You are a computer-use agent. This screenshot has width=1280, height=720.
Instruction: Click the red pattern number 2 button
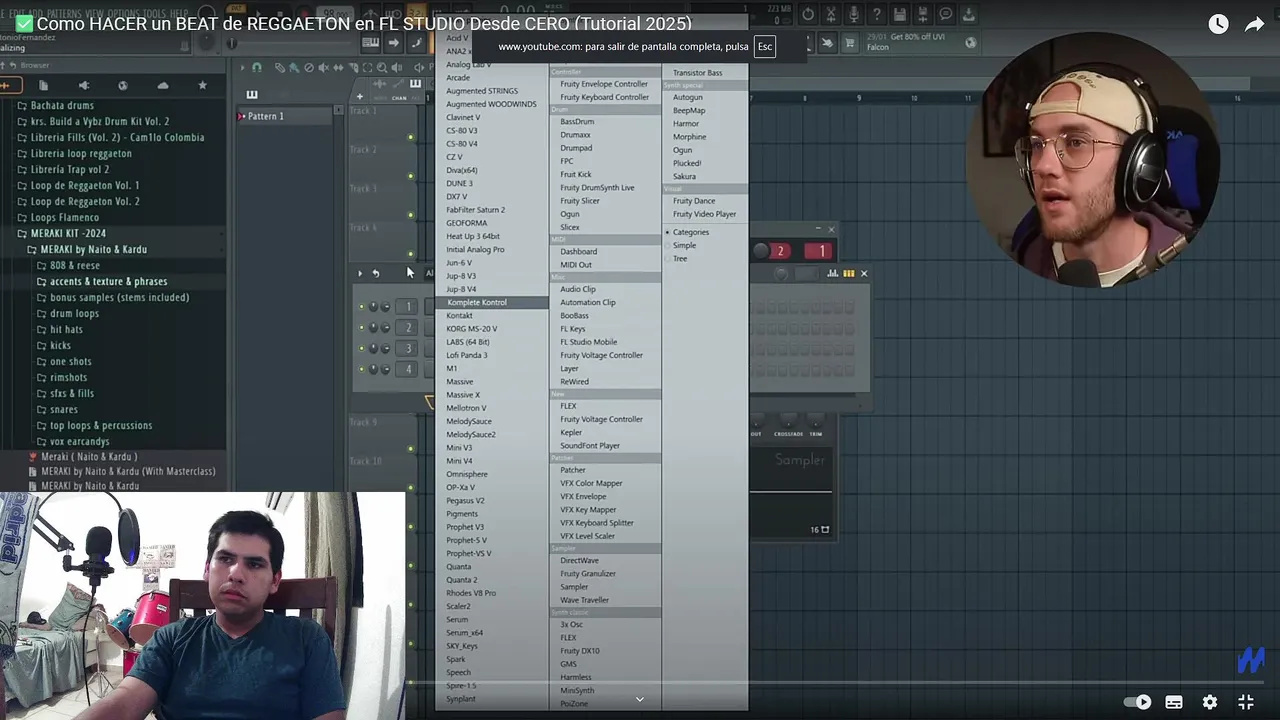(781, 251)
